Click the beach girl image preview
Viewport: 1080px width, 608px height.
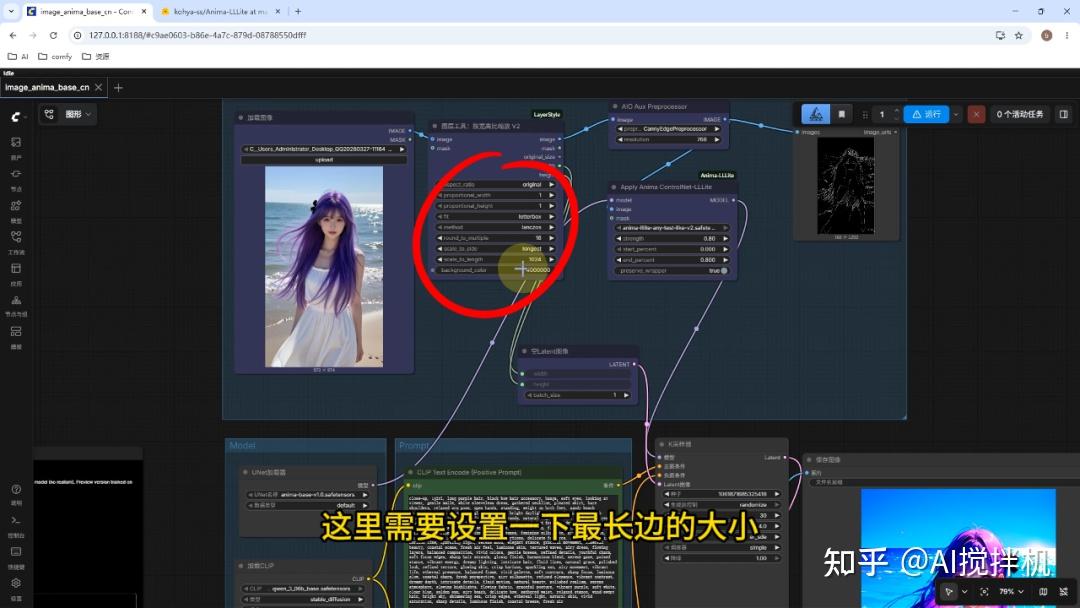tap(324, 266)
